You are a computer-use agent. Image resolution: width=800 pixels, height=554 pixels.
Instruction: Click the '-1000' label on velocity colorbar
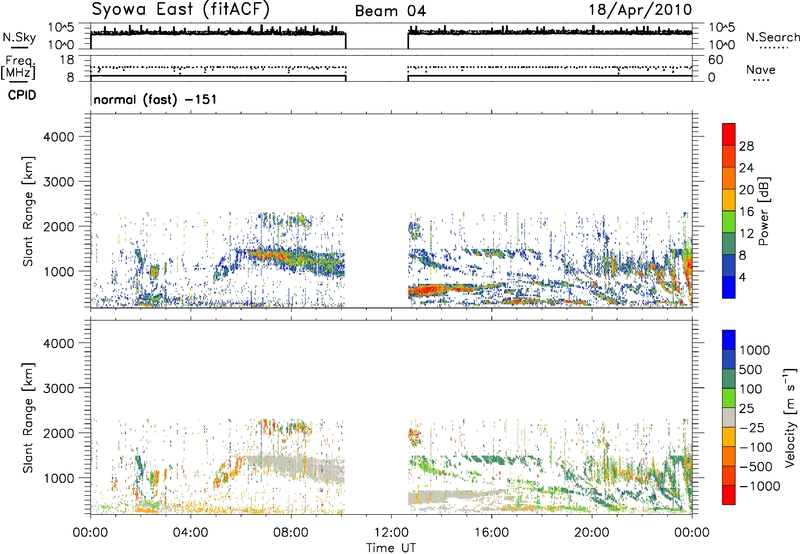click(x=759, y=486)
